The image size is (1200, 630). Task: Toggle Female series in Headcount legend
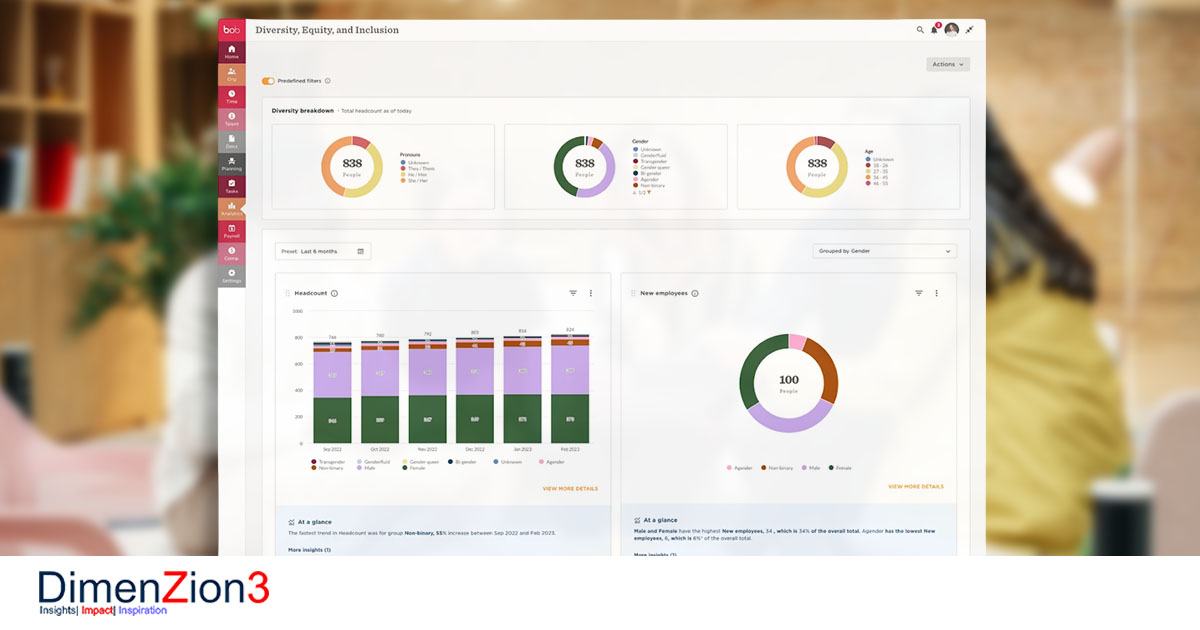coord(405,468)
